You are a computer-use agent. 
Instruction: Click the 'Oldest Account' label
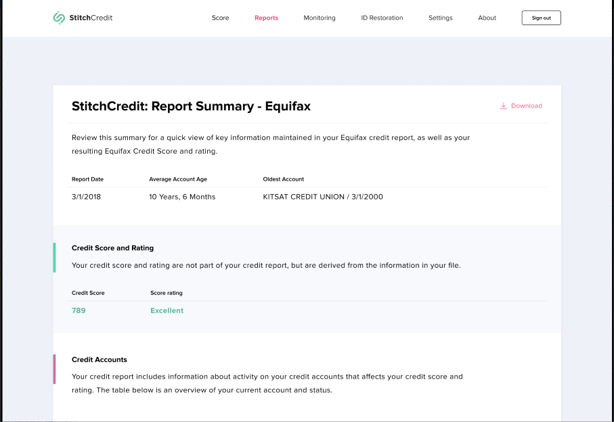pyautogui.click(x=283, y=179)
